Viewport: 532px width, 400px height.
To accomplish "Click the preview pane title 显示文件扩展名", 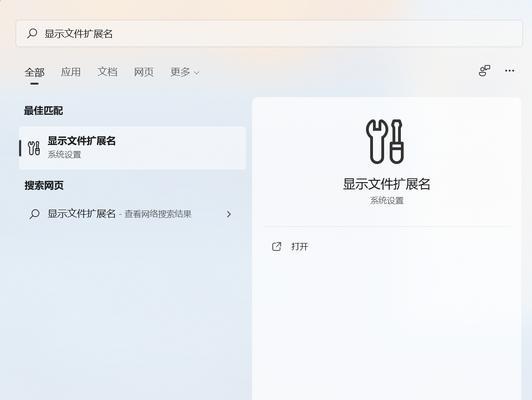I will point(386,184).
